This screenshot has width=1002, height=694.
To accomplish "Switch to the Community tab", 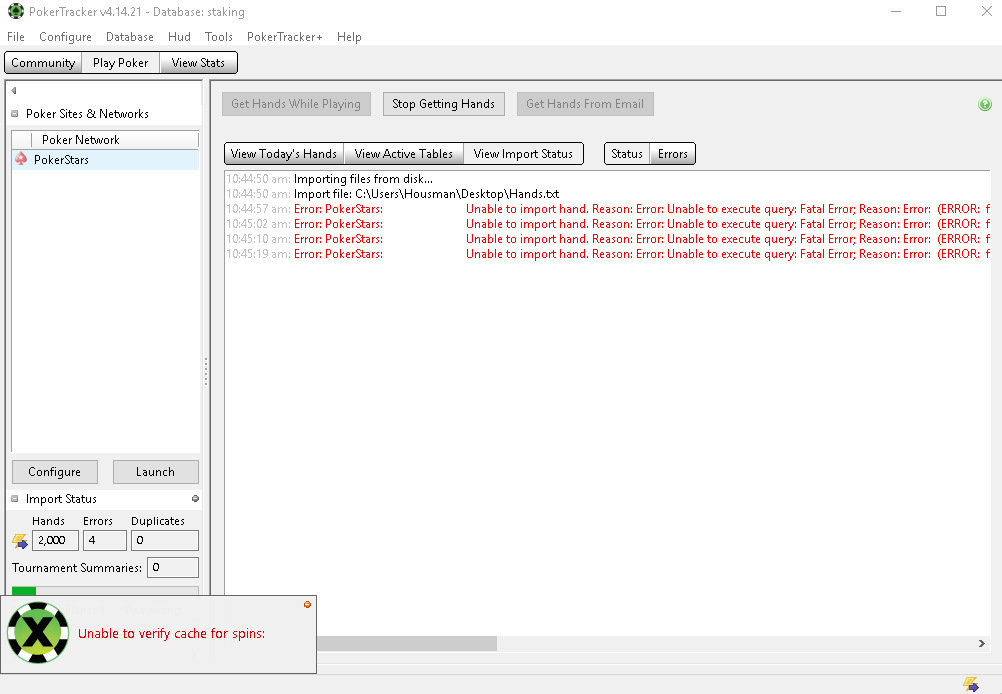I will pos(43,63).
